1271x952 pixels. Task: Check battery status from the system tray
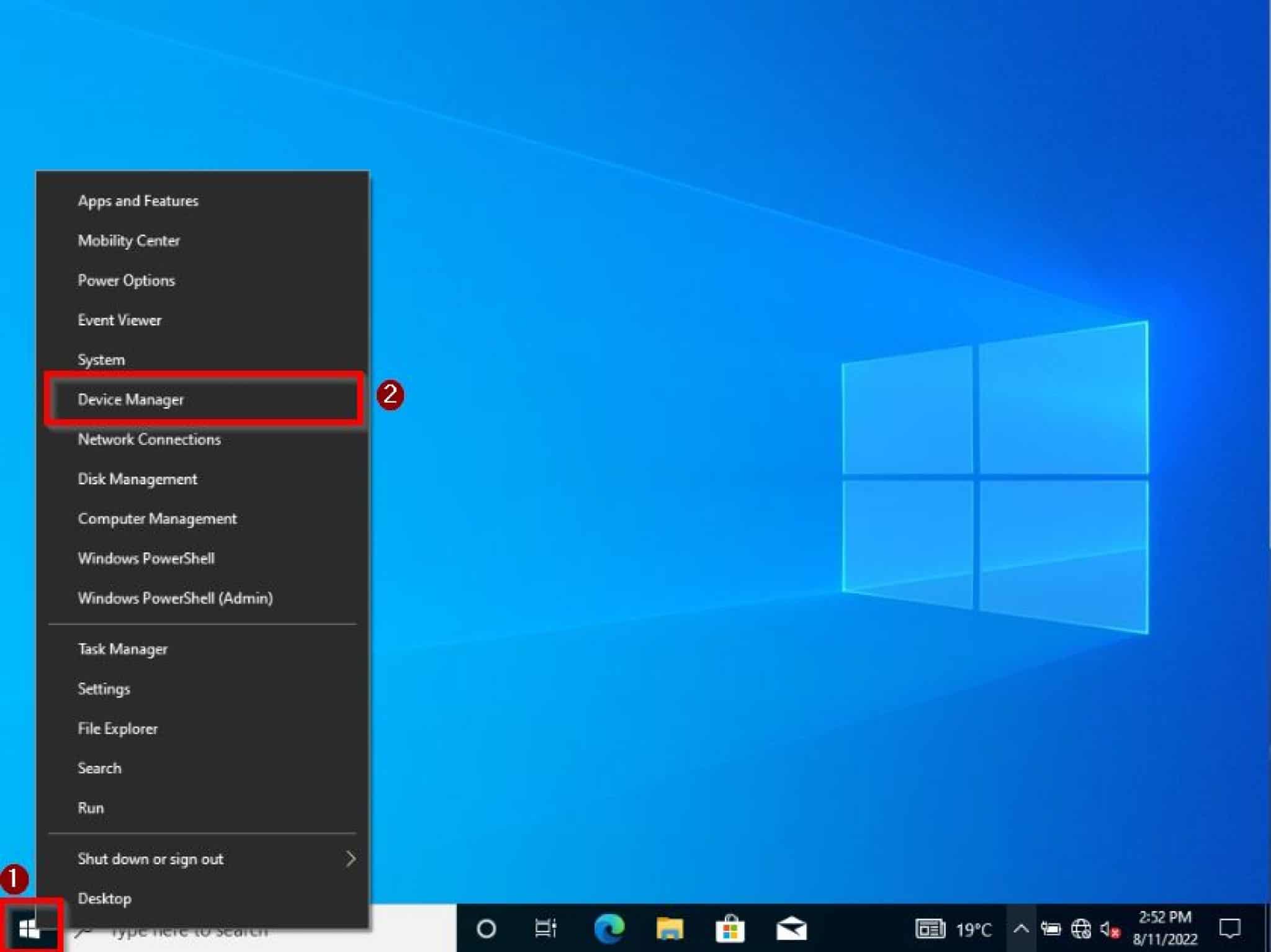point(1051,929)
